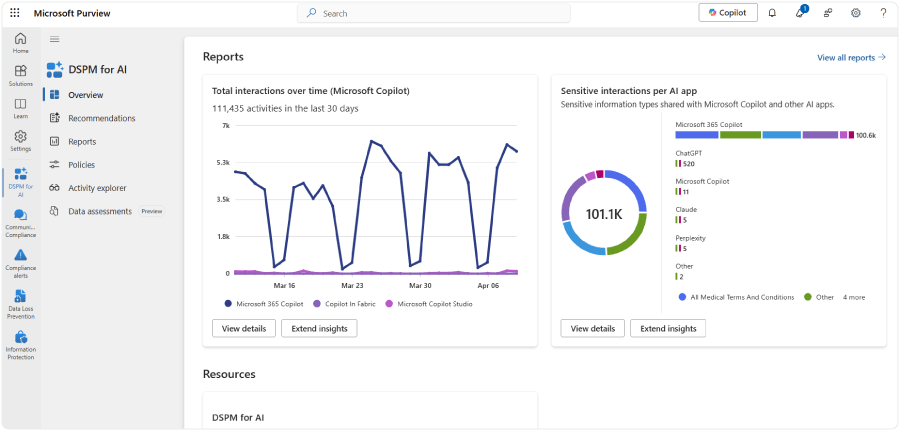Open Compliance alerts rail icon

pos(21,264)
